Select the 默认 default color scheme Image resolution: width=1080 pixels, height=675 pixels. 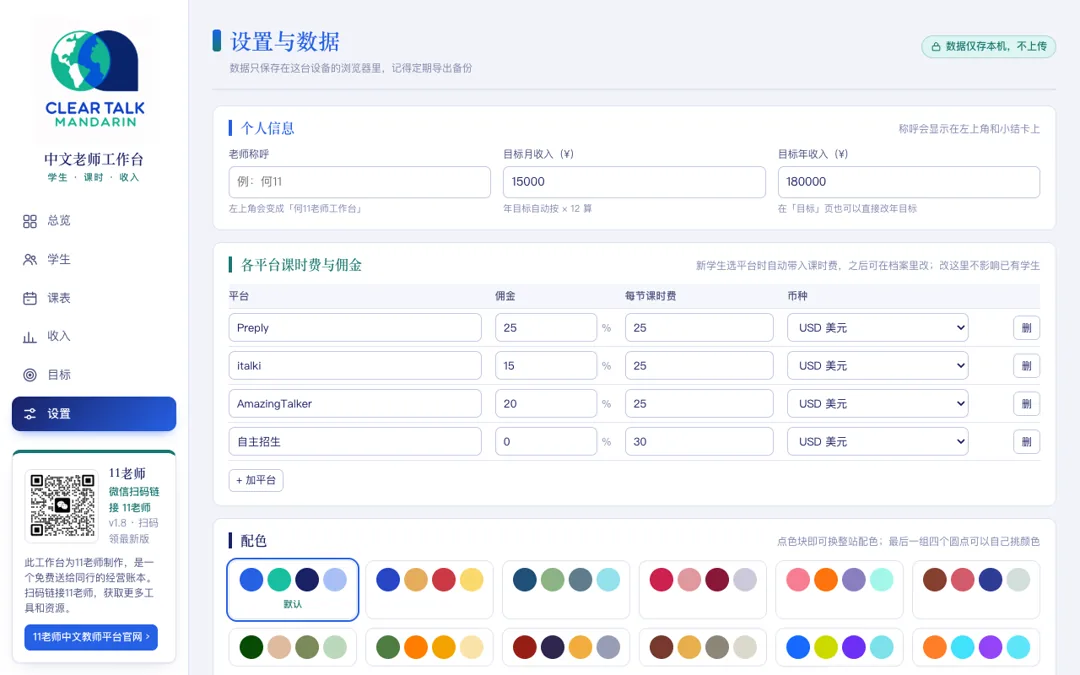click(293, 590)
